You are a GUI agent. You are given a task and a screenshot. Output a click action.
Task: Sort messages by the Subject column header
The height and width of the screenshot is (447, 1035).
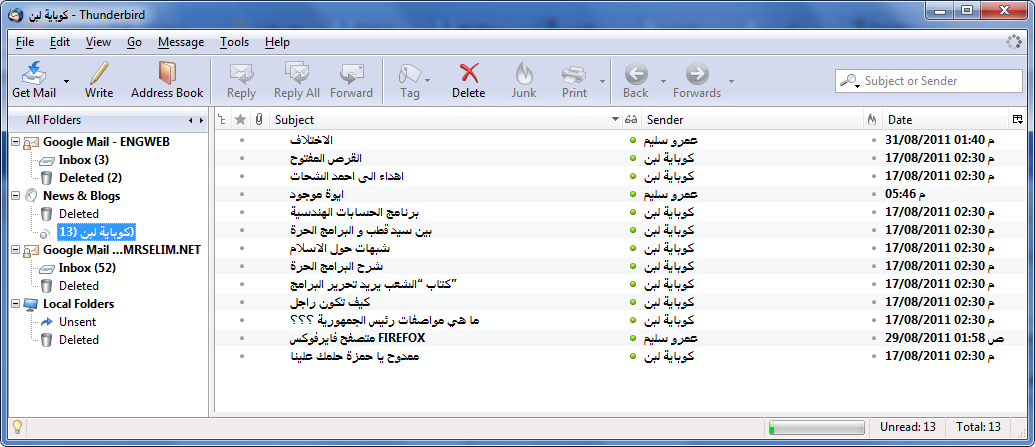[x=446, y=120]
